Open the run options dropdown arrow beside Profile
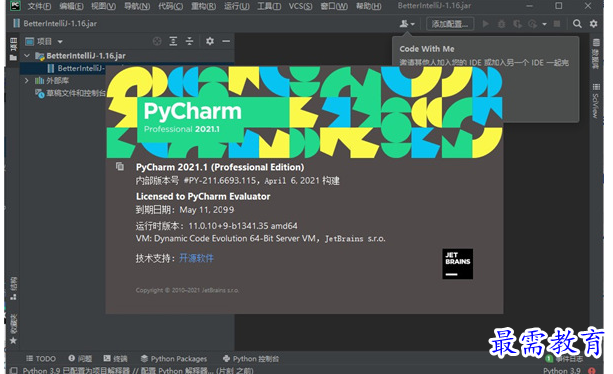The image size is (613, 374). point(544,24)
